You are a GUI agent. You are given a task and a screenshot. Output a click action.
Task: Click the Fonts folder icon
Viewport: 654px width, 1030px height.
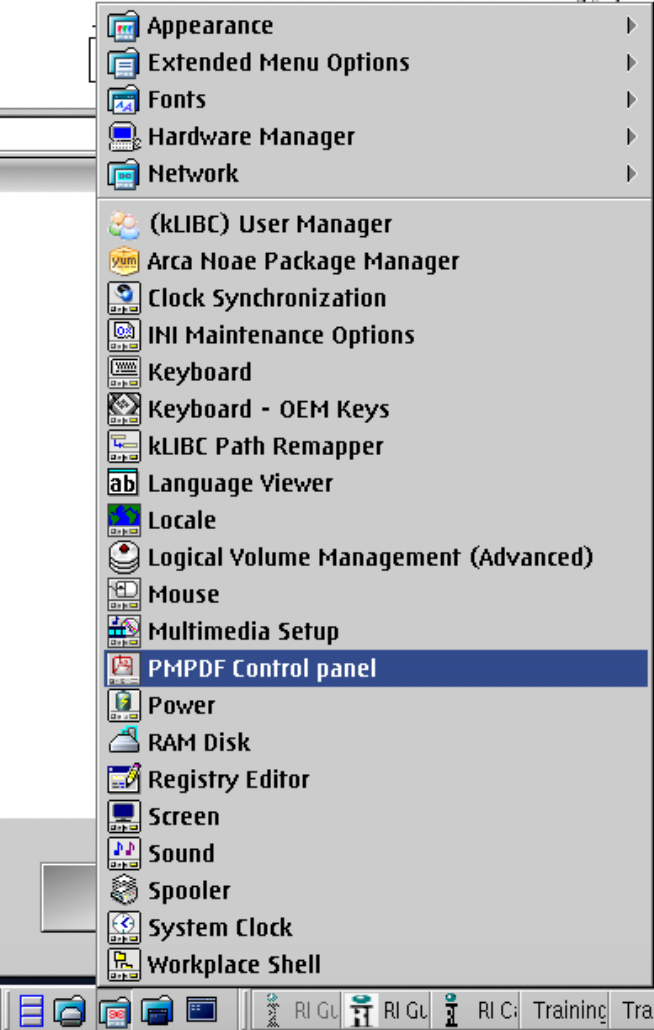pyautogui.click(x=123, y=99)
